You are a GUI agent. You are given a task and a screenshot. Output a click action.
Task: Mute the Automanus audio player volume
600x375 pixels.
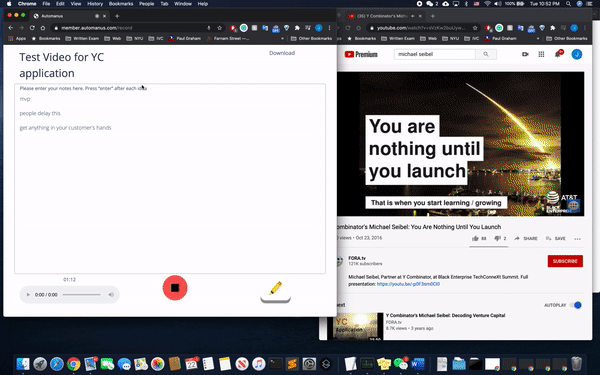click(x=111, y=295)
